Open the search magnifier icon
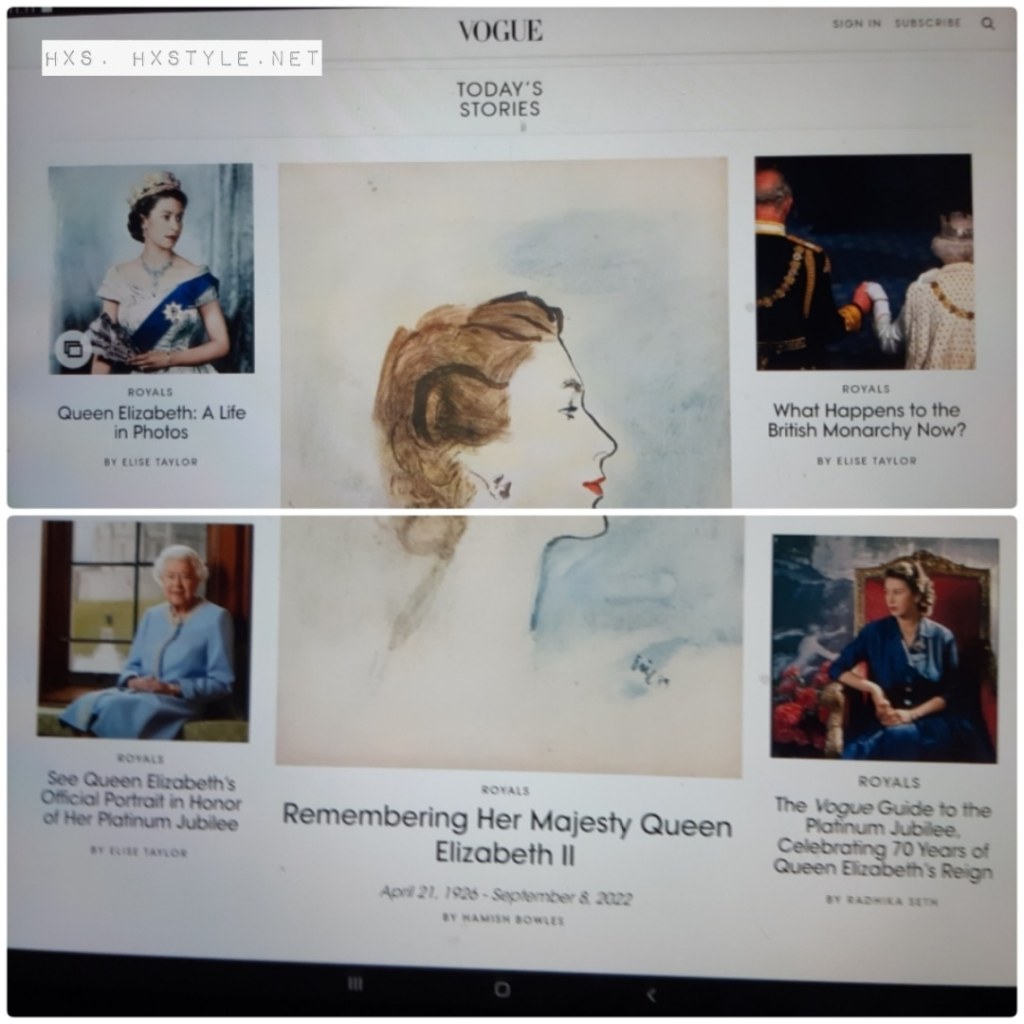 click(x=987, y=24)
